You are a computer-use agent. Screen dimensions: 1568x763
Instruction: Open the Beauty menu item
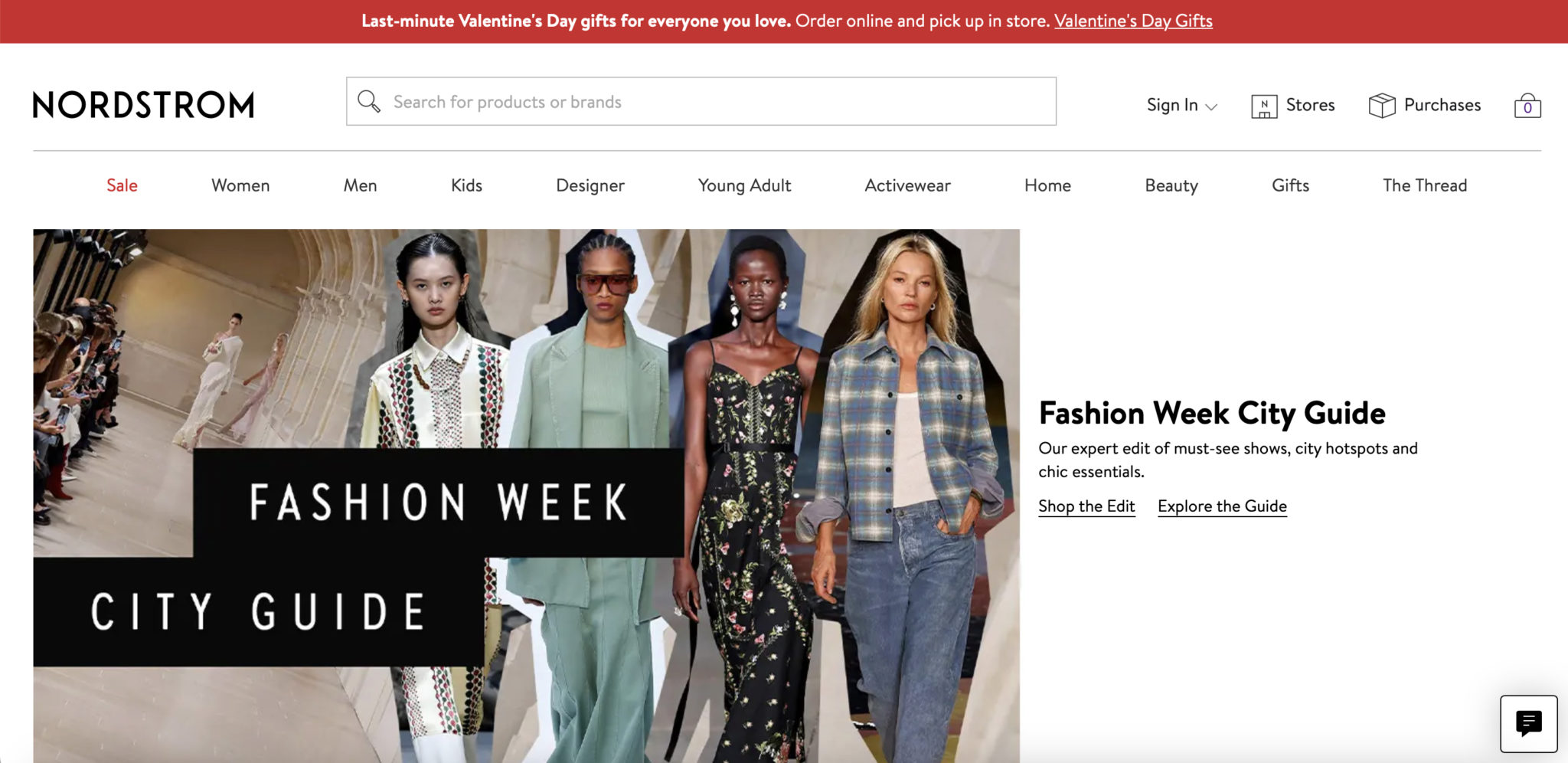[x=1171, y=185]
